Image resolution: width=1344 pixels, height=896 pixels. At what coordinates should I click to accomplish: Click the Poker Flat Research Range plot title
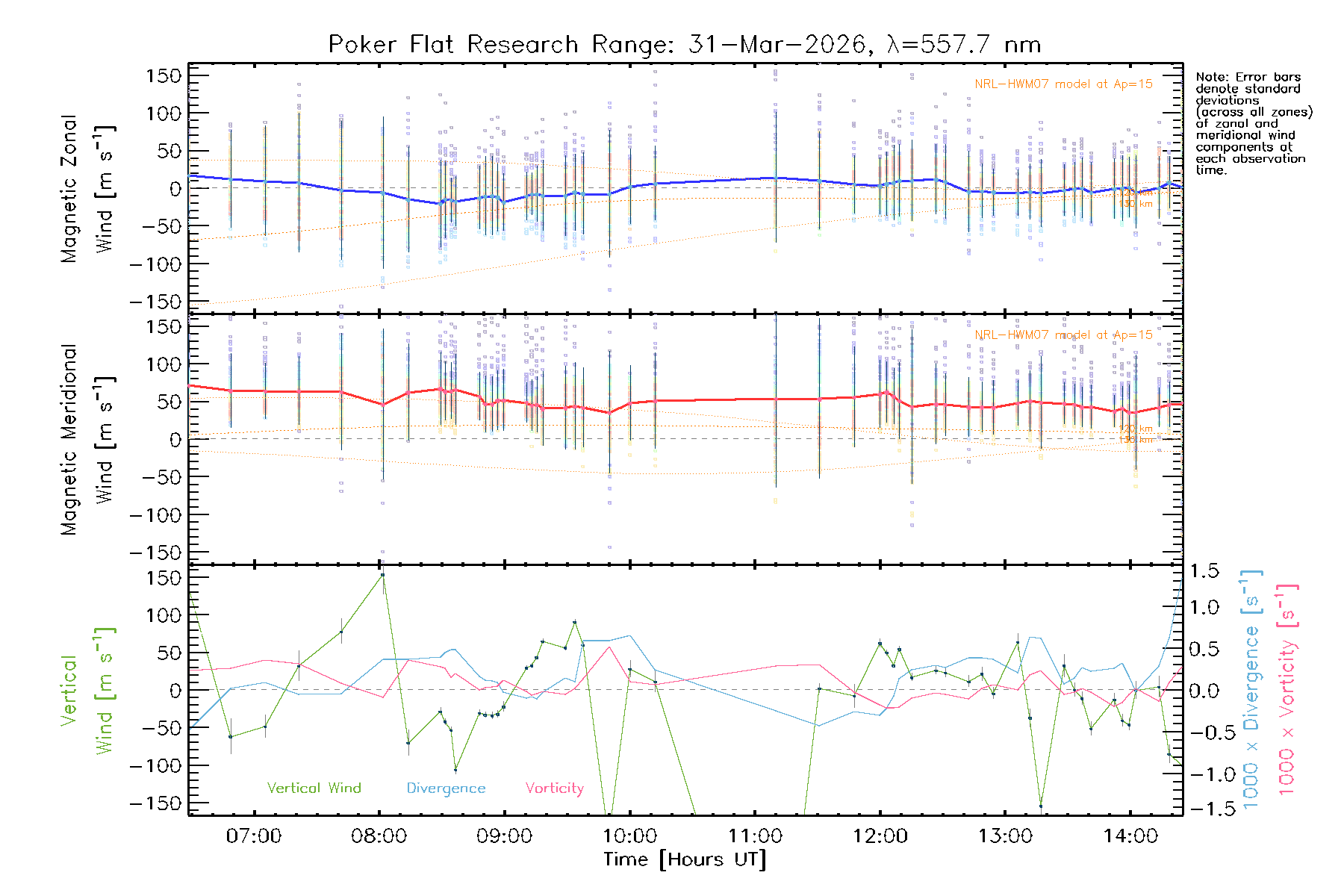684,45
